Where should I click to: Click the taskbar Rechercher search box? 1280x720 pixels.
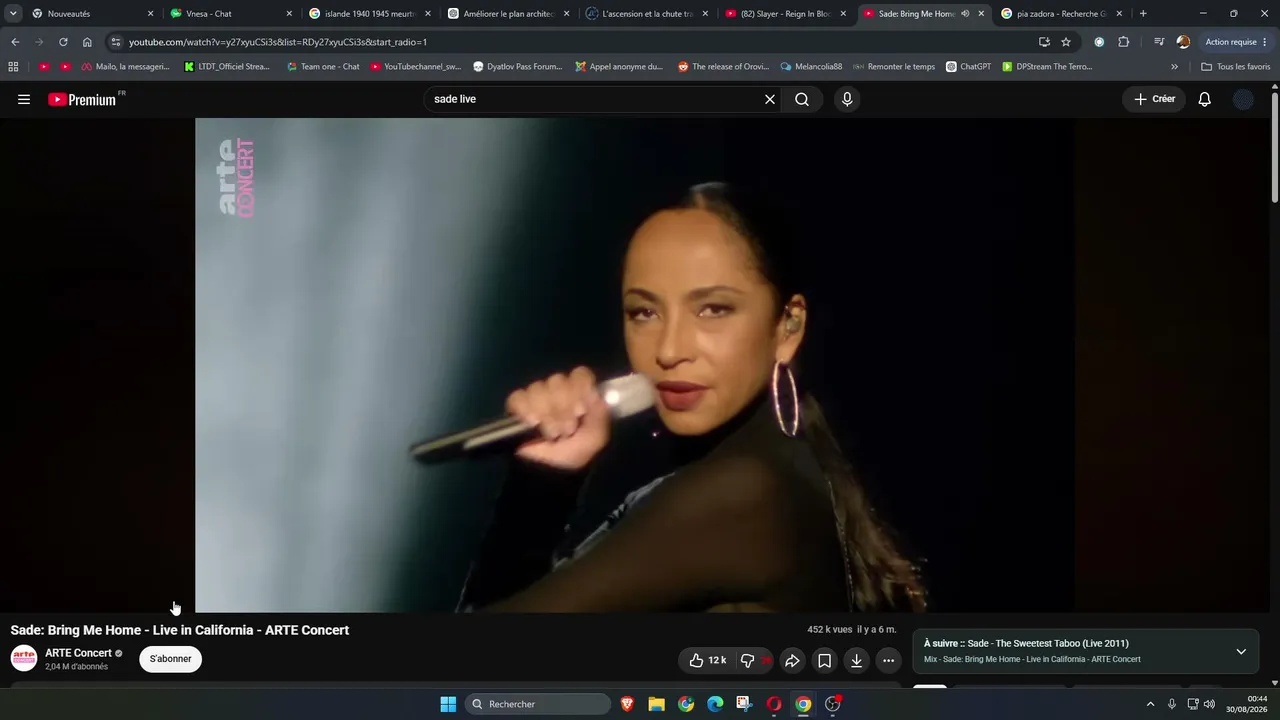[x=538, y=704]
